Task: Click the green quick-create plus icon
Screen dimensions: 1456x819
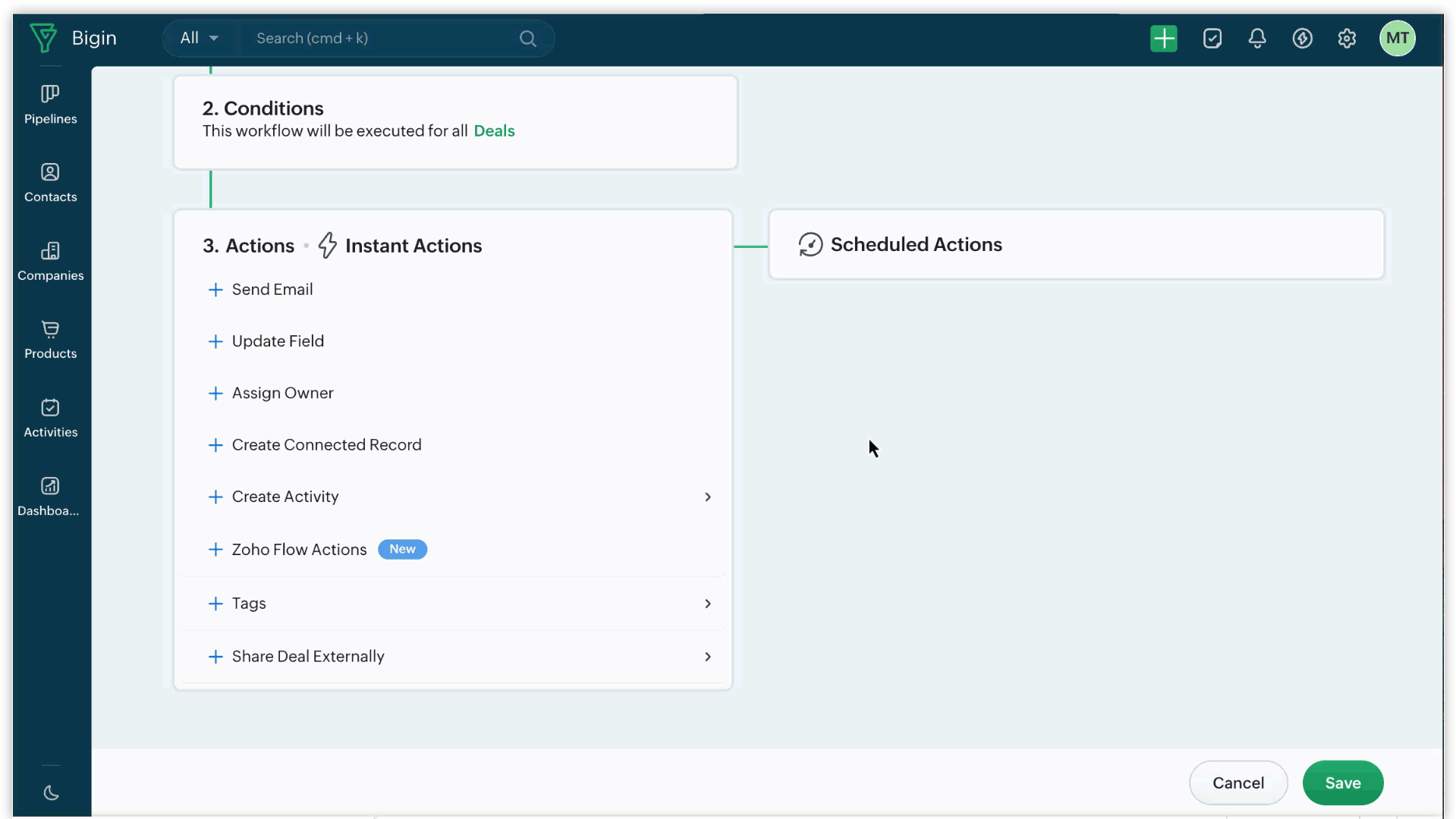Action: [1163, 39]
